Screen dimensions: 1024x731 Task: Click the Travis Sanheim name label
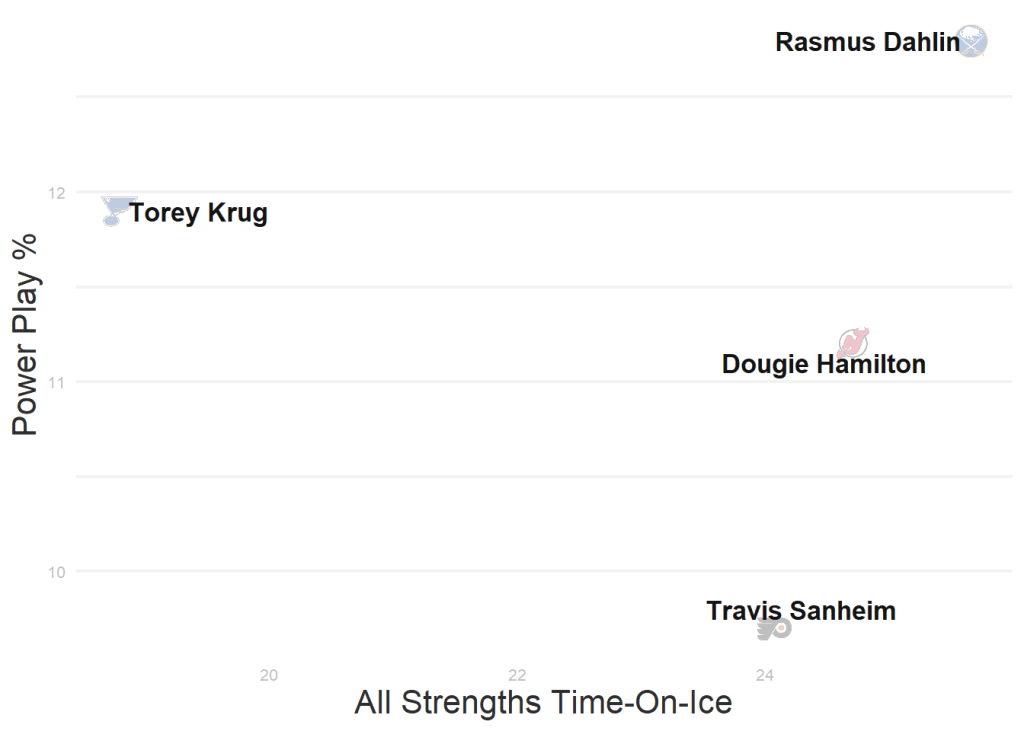point(800,610)
